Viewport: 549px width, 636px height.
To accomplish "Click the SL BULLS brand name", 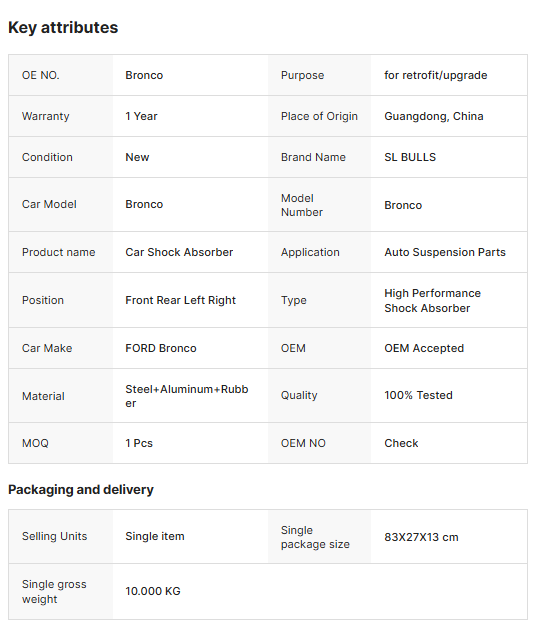I will 410,157.
